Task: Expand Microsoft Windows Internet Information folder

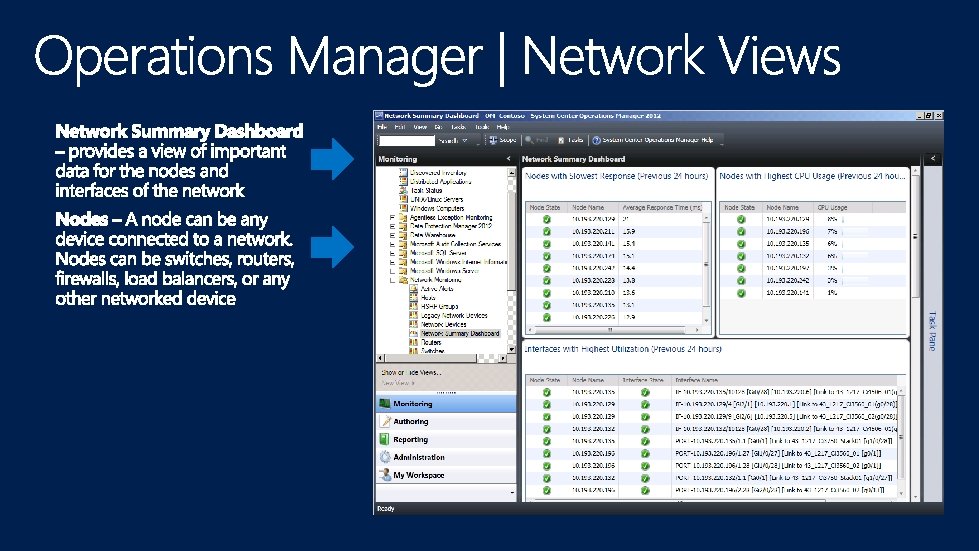Action: 393,262
